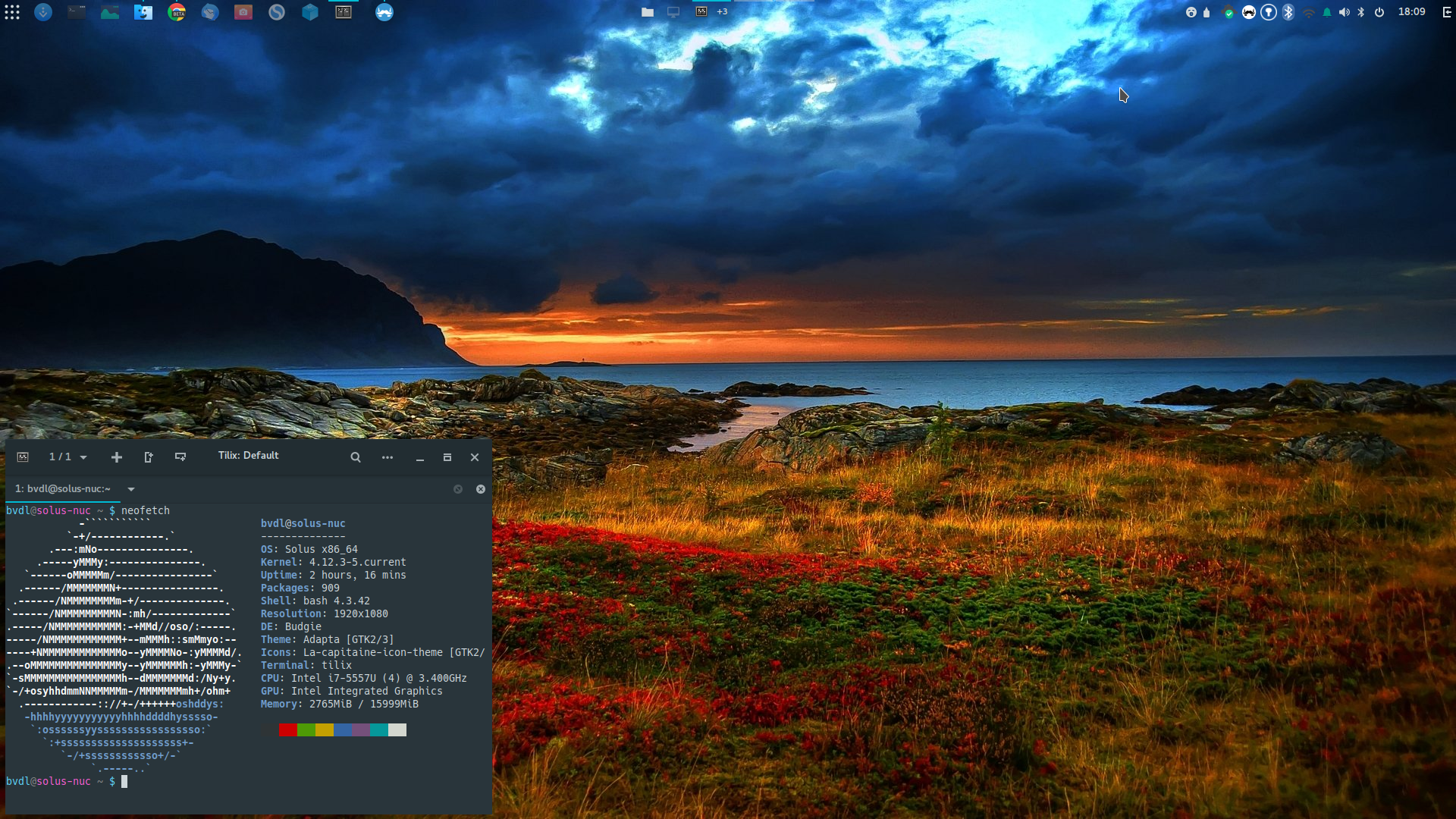
Task: Click the greyed-out circular icon in the terminal title bar
Action: tap(458, 489)
